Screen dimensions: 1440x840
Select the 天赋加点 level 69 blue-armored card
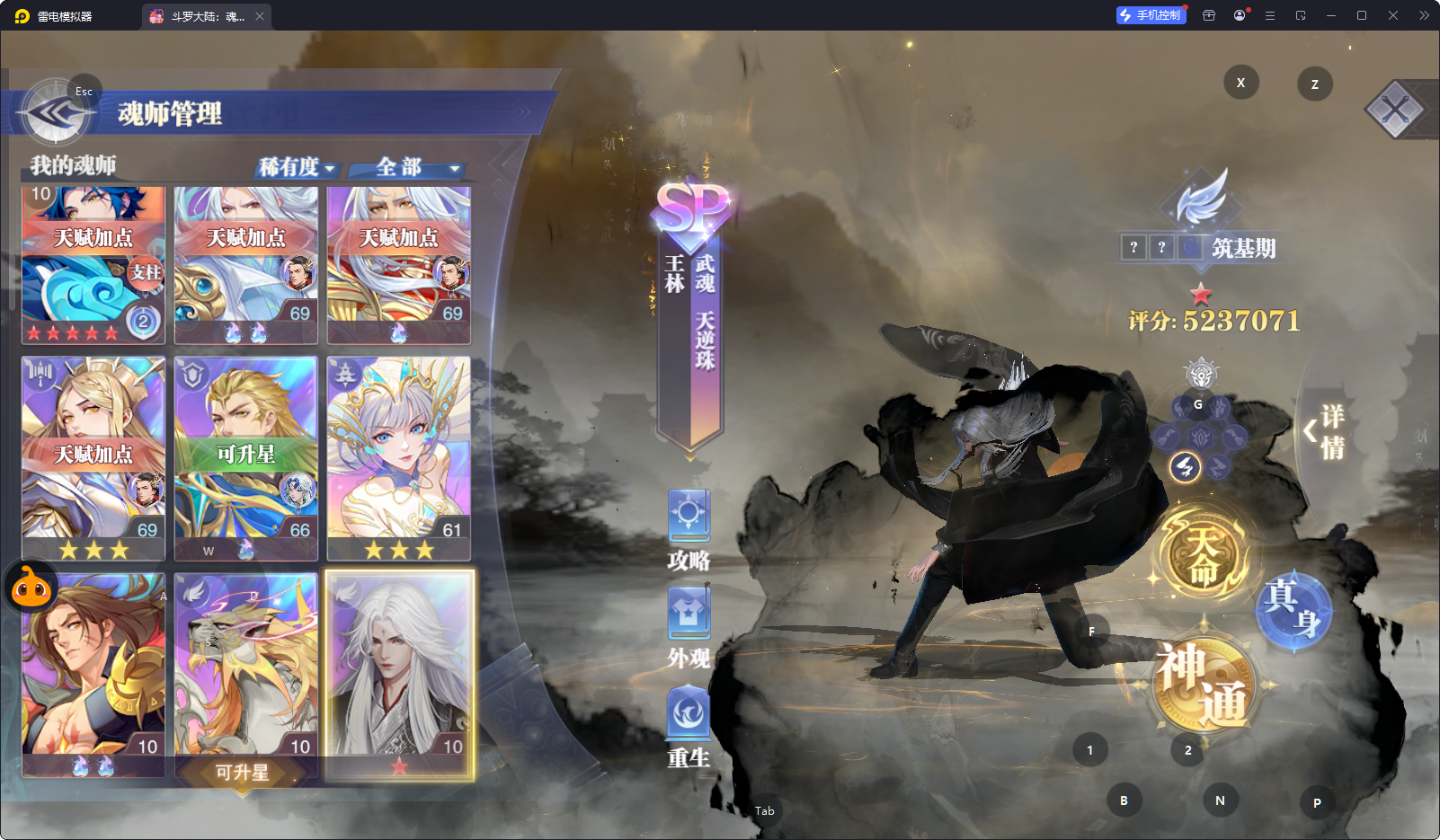pos(246,265)
